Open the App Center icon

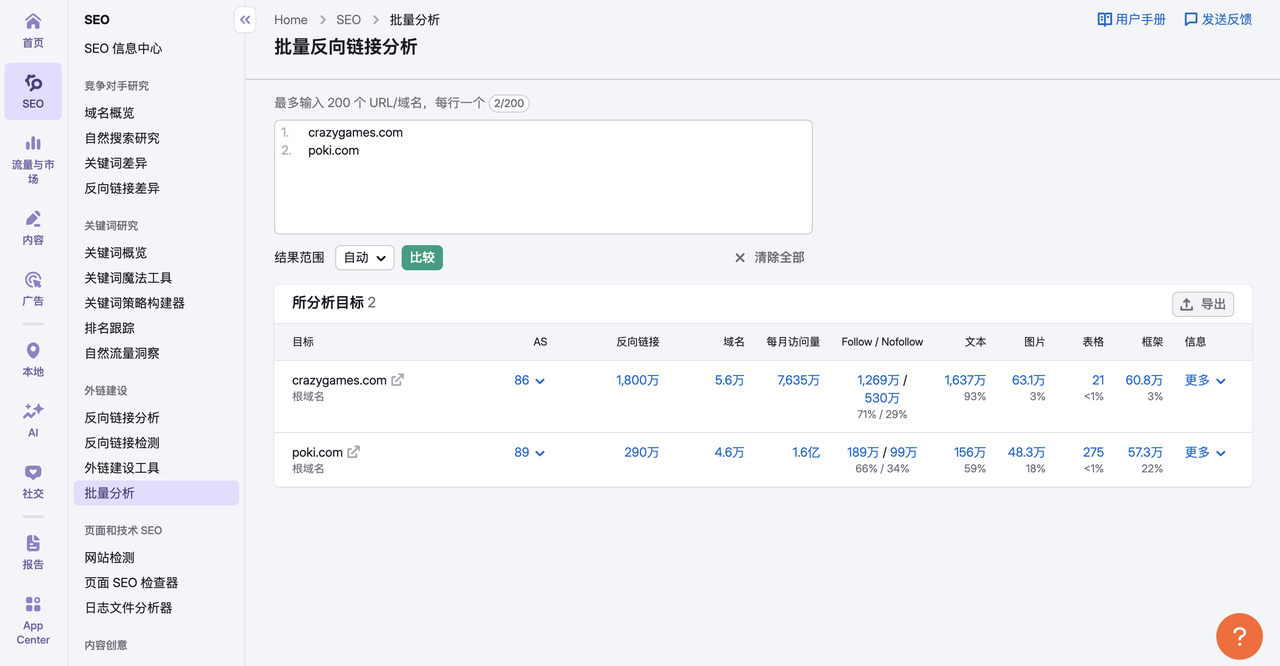(x=33, y=606)
